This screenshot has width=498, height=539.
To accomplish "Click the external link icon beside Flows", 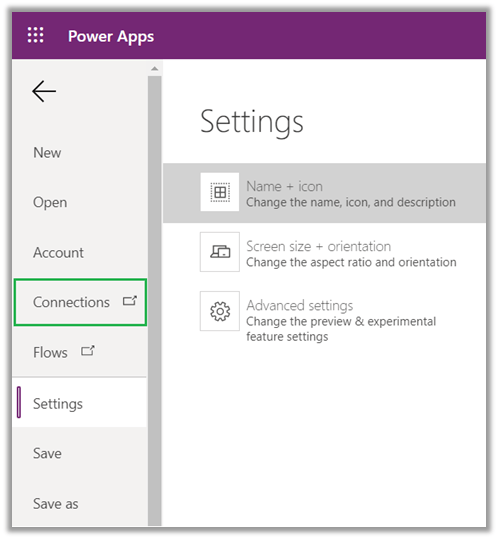I will point(88,351).
